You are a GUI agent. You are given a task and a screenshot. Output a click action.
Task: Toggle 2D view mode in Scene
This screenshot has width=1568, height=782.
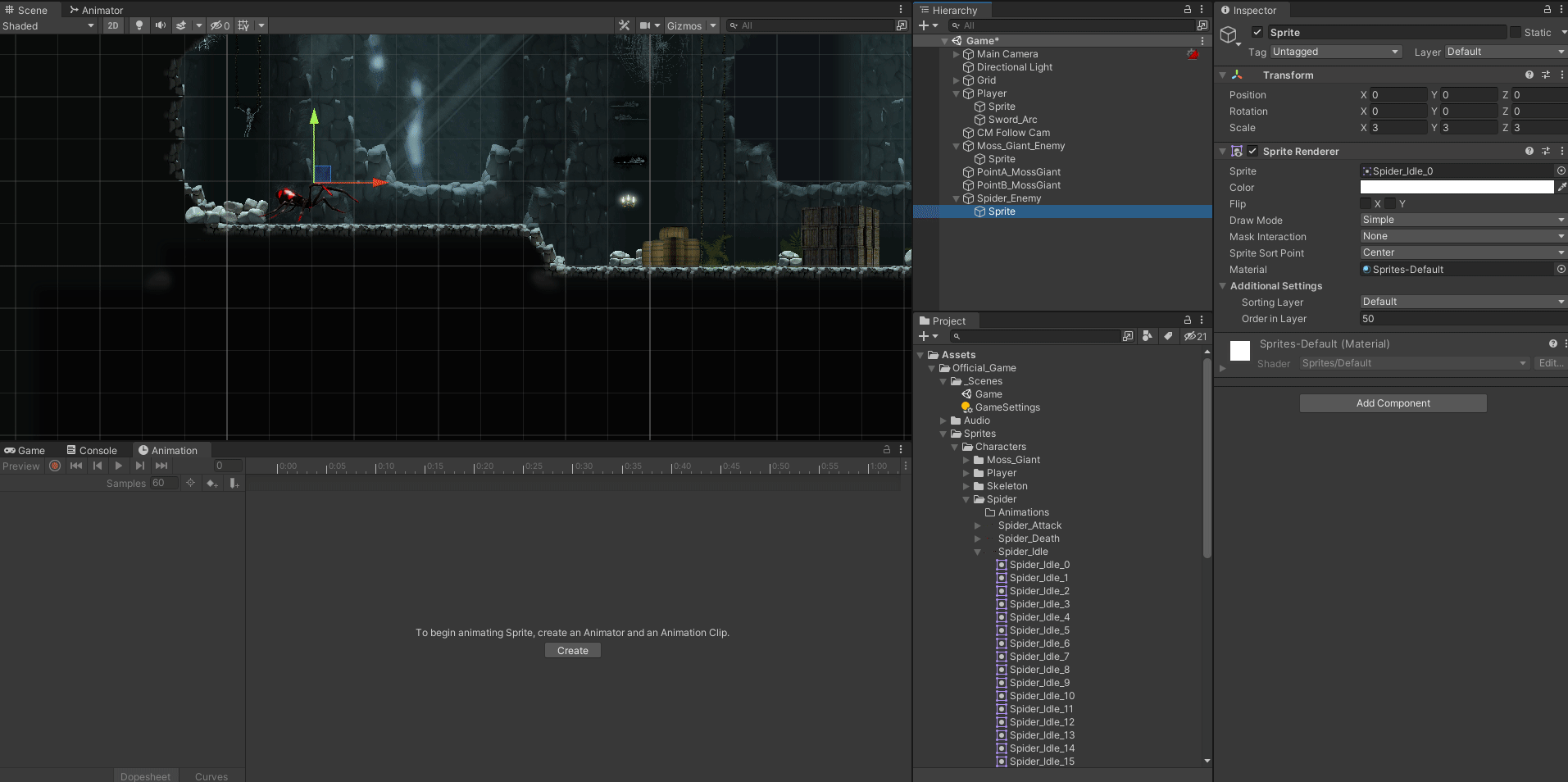113,25
